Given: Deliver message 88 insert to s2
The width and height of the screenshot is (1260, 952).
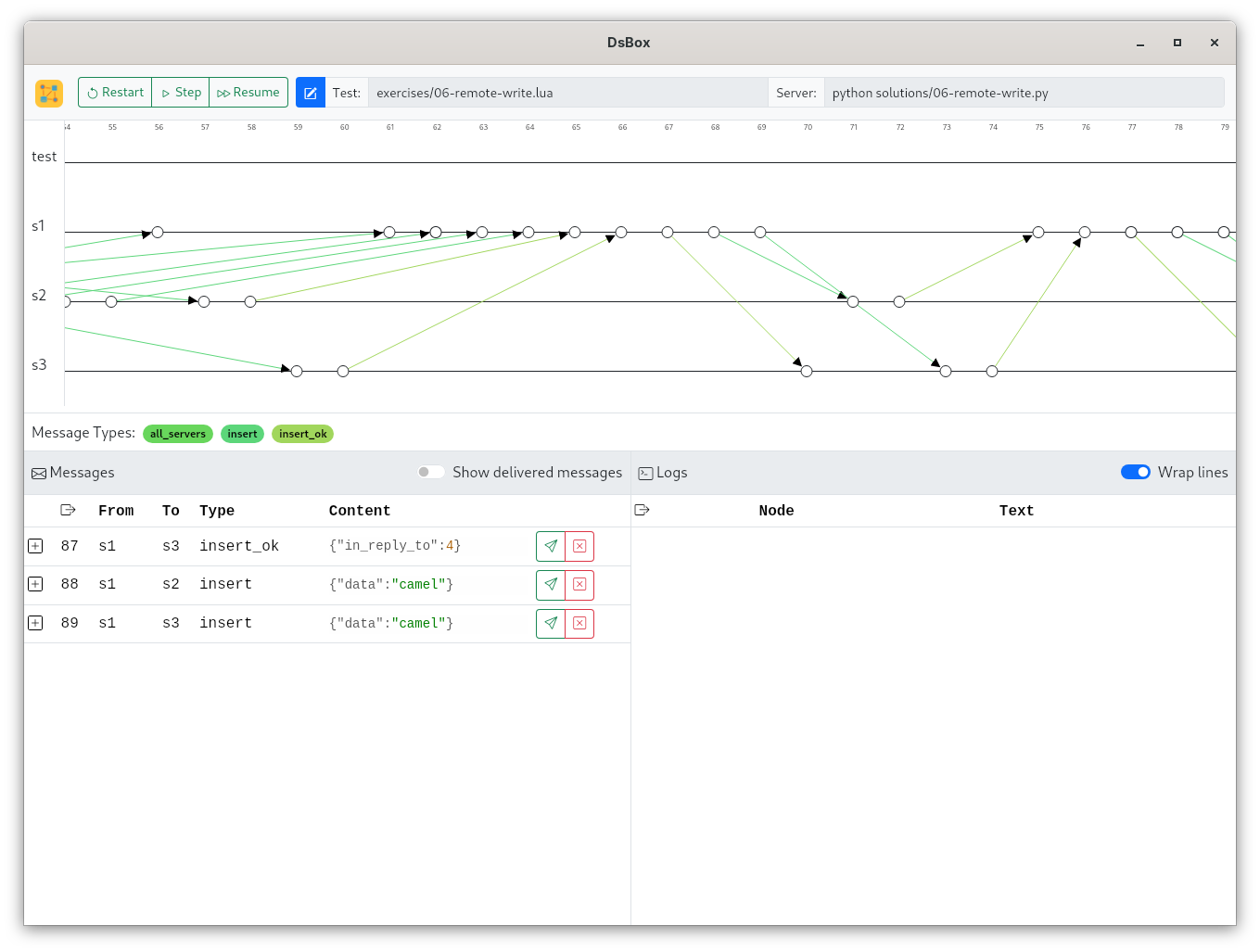Looking at the screenshot, I should click(551, 584).
